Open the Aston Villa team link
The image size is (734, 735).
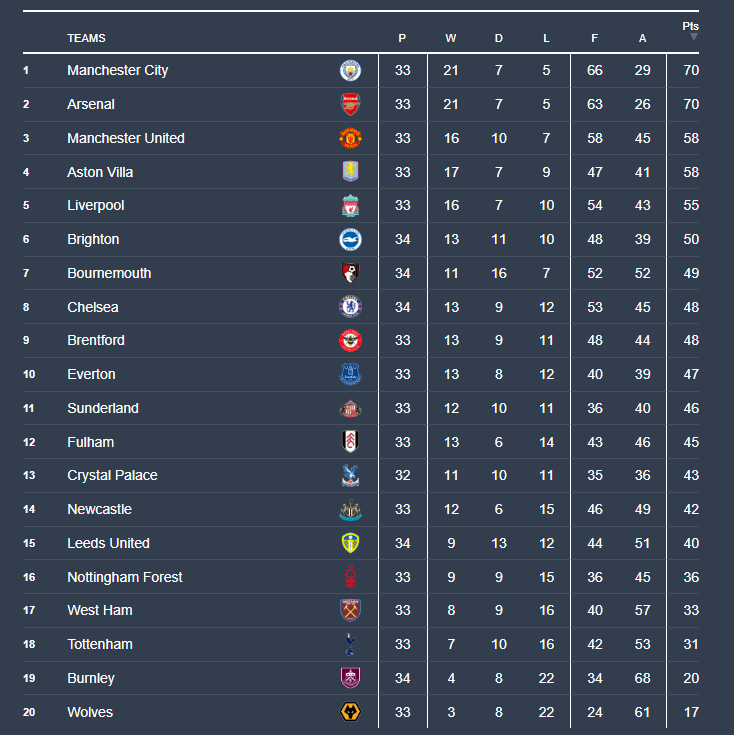click(x=100, y=172)
